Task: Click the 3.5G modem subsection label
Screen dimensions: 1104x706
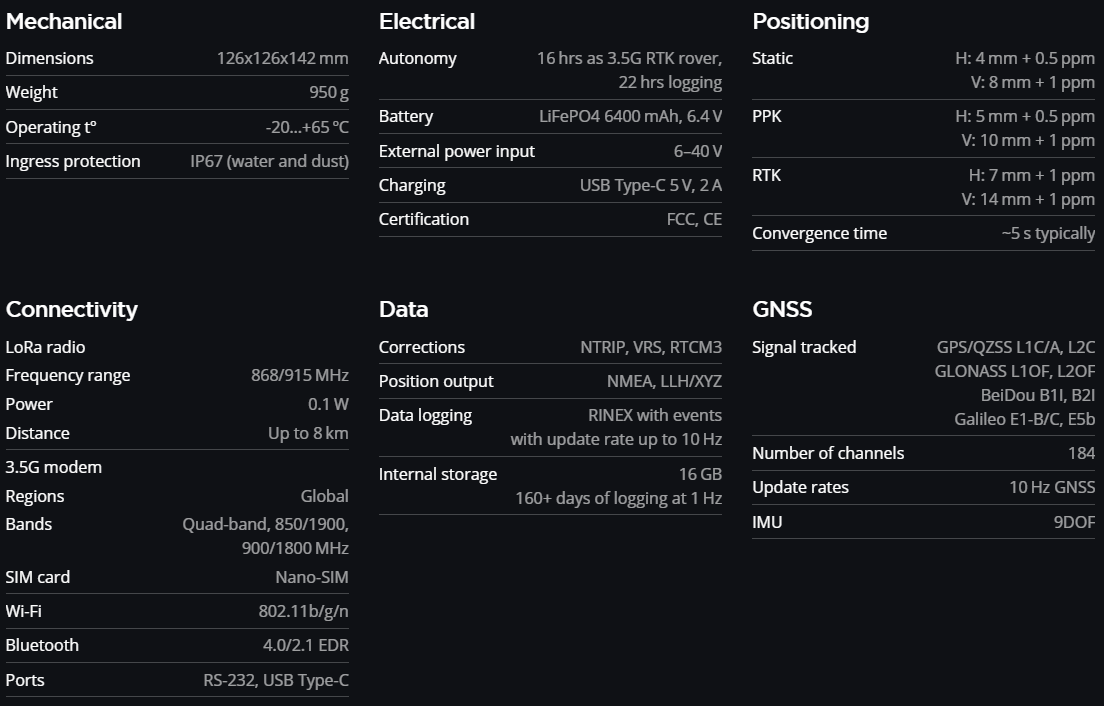Action: pyautogui.click(x=53, y=467)
